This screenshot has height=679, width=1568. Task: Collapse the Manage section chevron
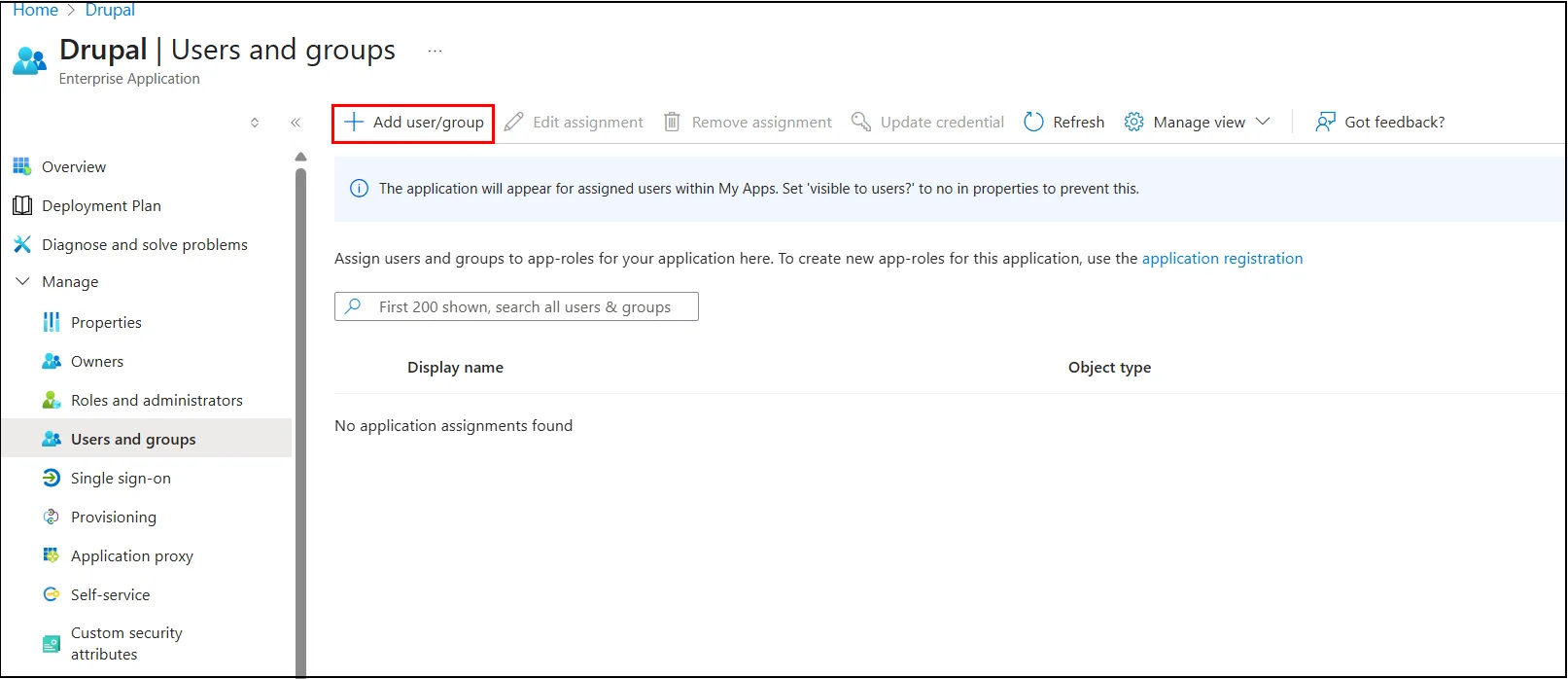[22, 281]
